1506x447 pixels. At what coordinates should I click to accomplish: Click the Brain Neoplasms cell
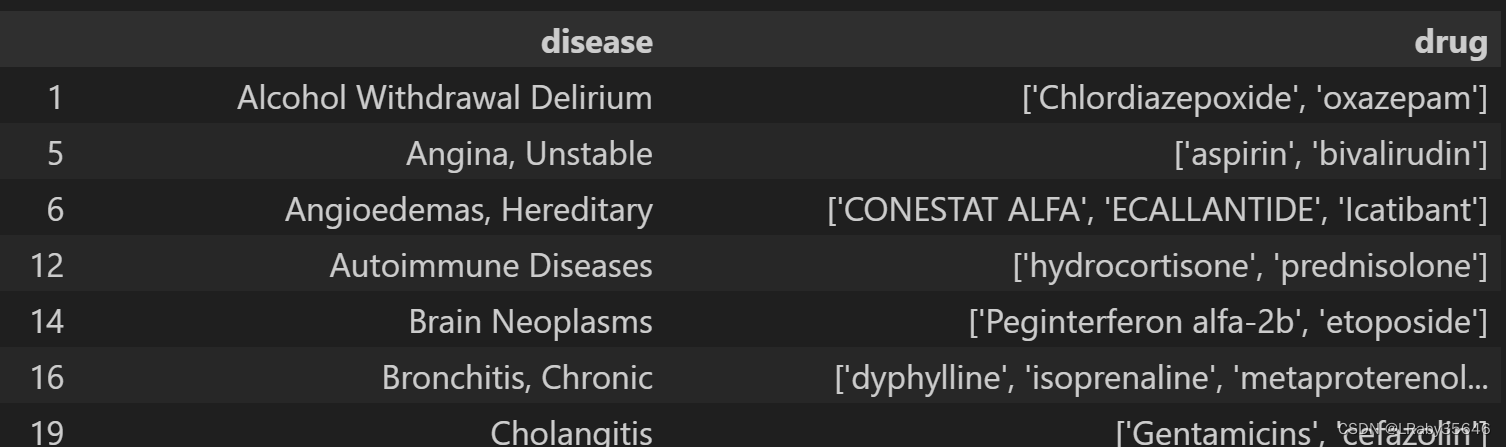[531, 323]
